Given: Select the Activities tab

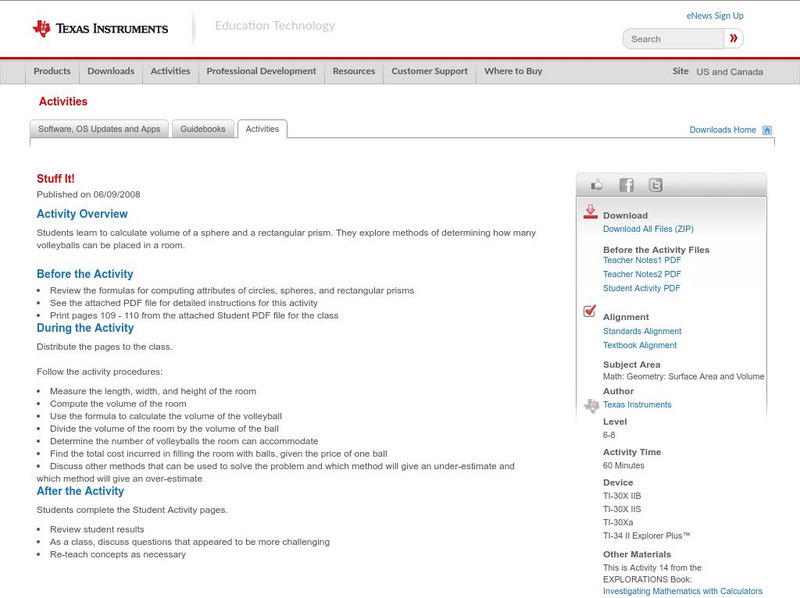Looking at the screenshot, I should [x=262, y=129].
